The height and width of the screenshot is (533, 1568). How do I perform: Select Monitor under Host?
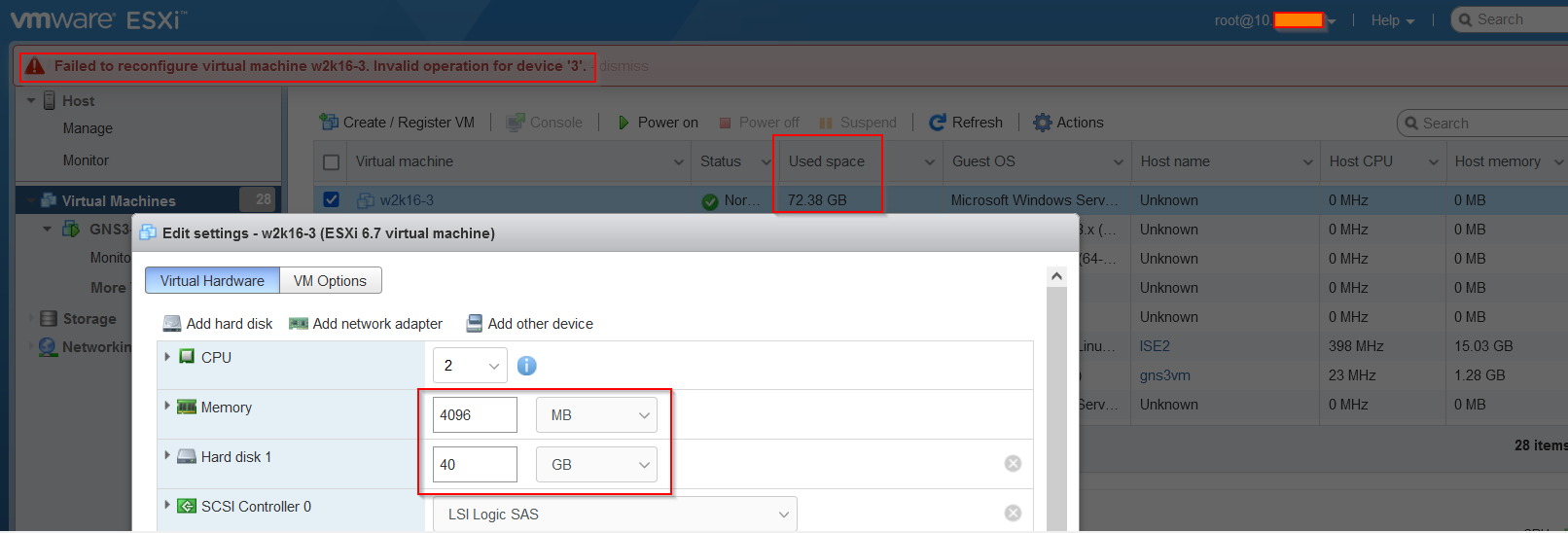click(86, 160)
